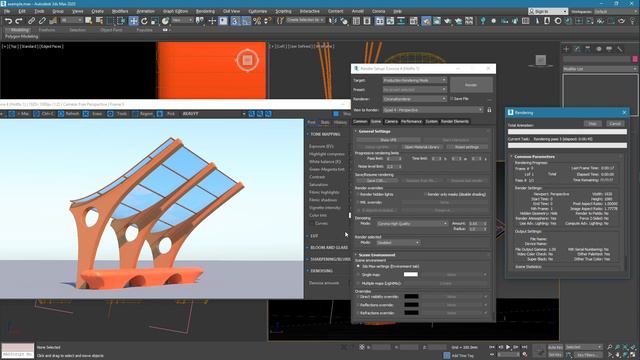
Task: Click the Undo arrow icon
Action: click(x=8, y=21)
